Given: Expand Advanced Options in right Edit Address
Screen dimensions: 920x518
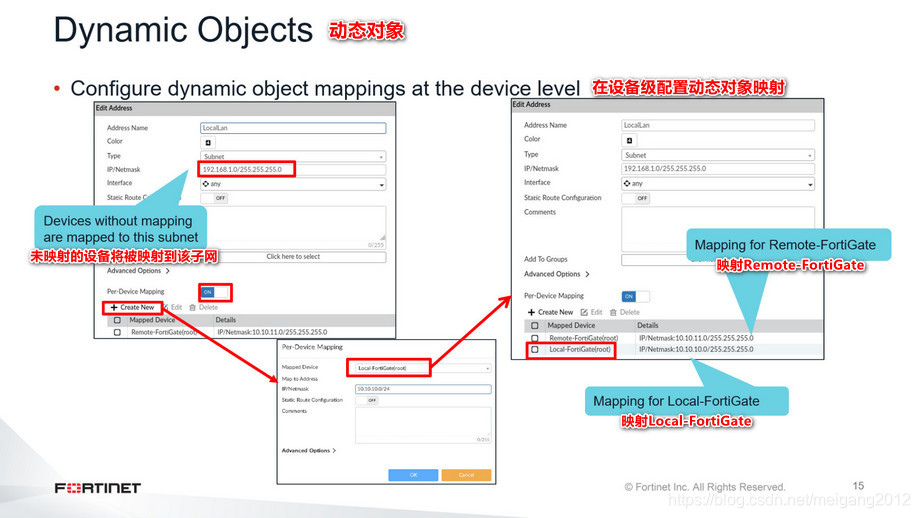Looking at the screenshot, I should 556,274.
